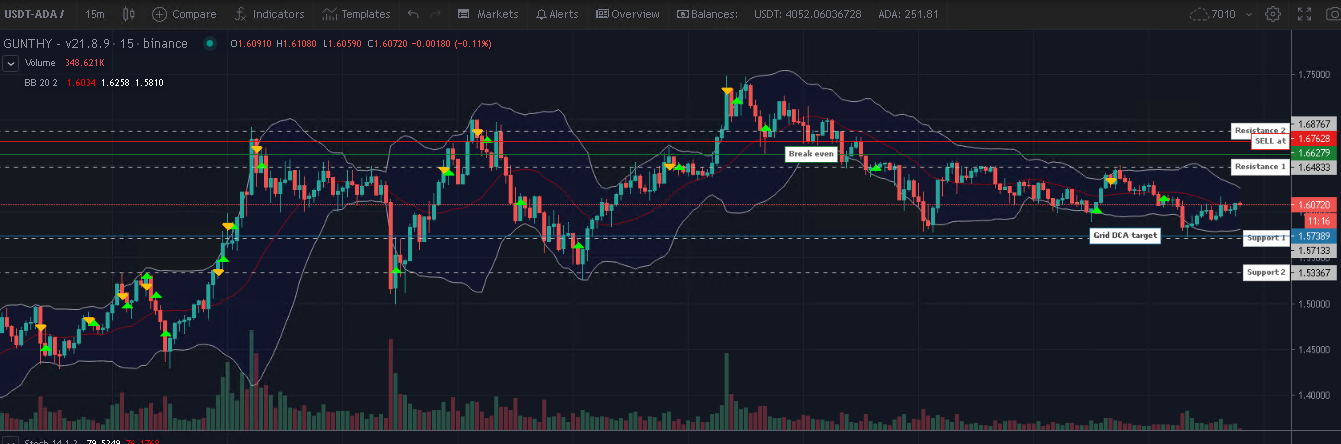Viewport: 1341px width, 444px height.
Task: Open the candlestick chart style icon
Action: [x=127, y=15]
